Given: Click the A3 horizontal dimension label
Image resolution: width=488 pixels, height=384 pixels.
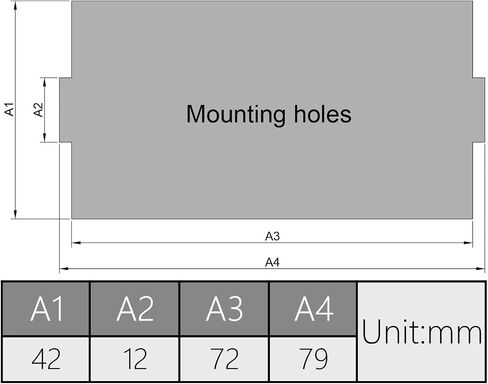Looking at the screenshot, I should coord(272,236).
